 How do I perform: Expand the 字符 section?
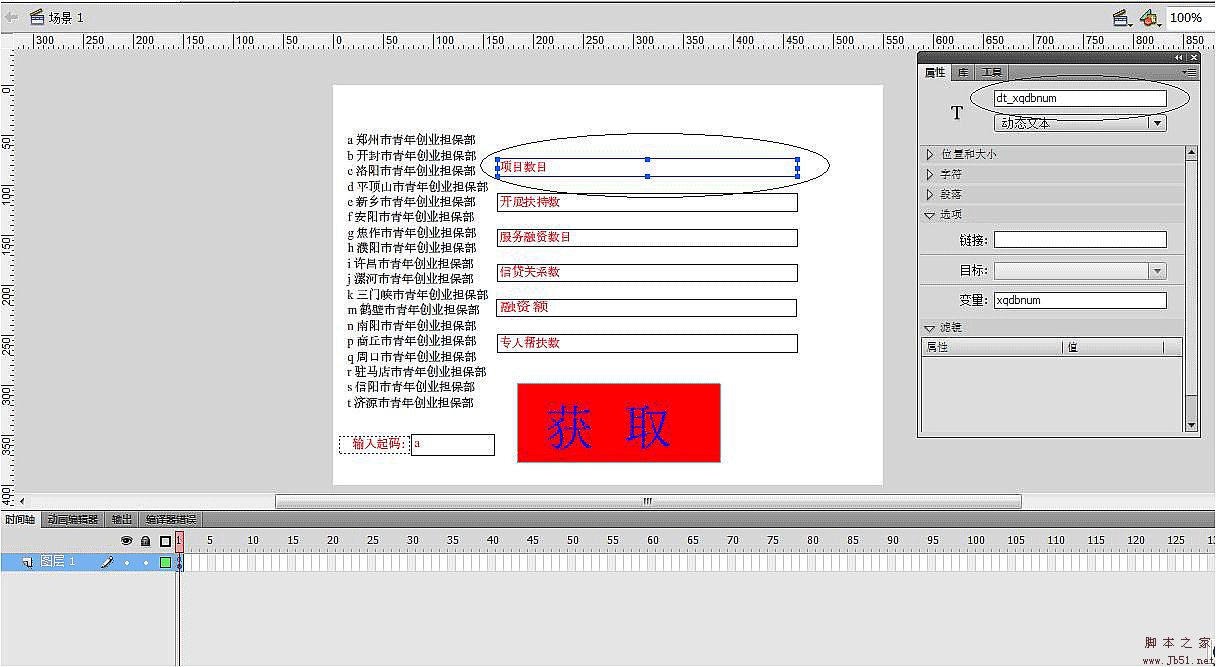tap(930, 175)
